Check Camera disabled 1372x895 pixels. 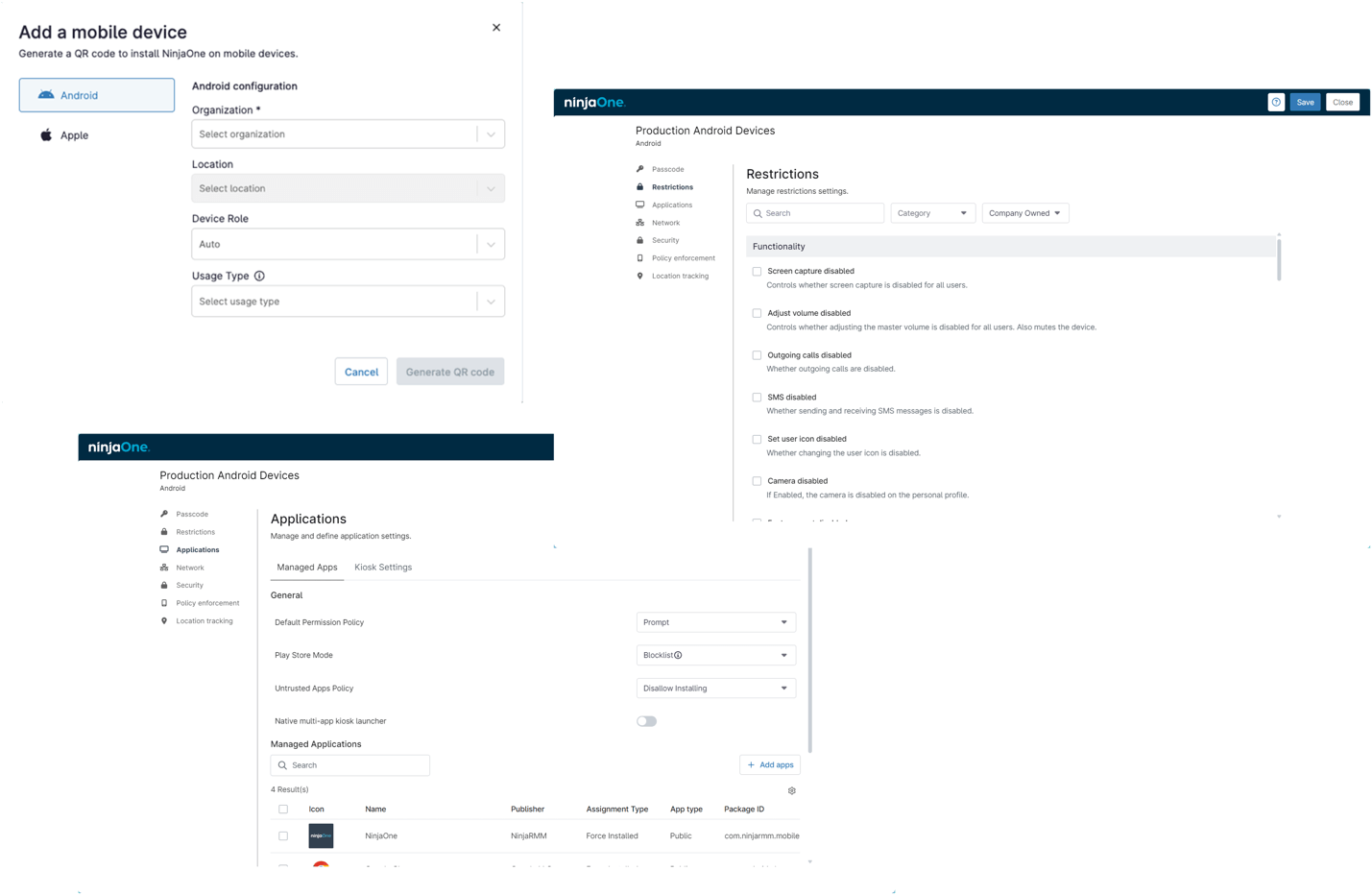[x=757, y=481]
